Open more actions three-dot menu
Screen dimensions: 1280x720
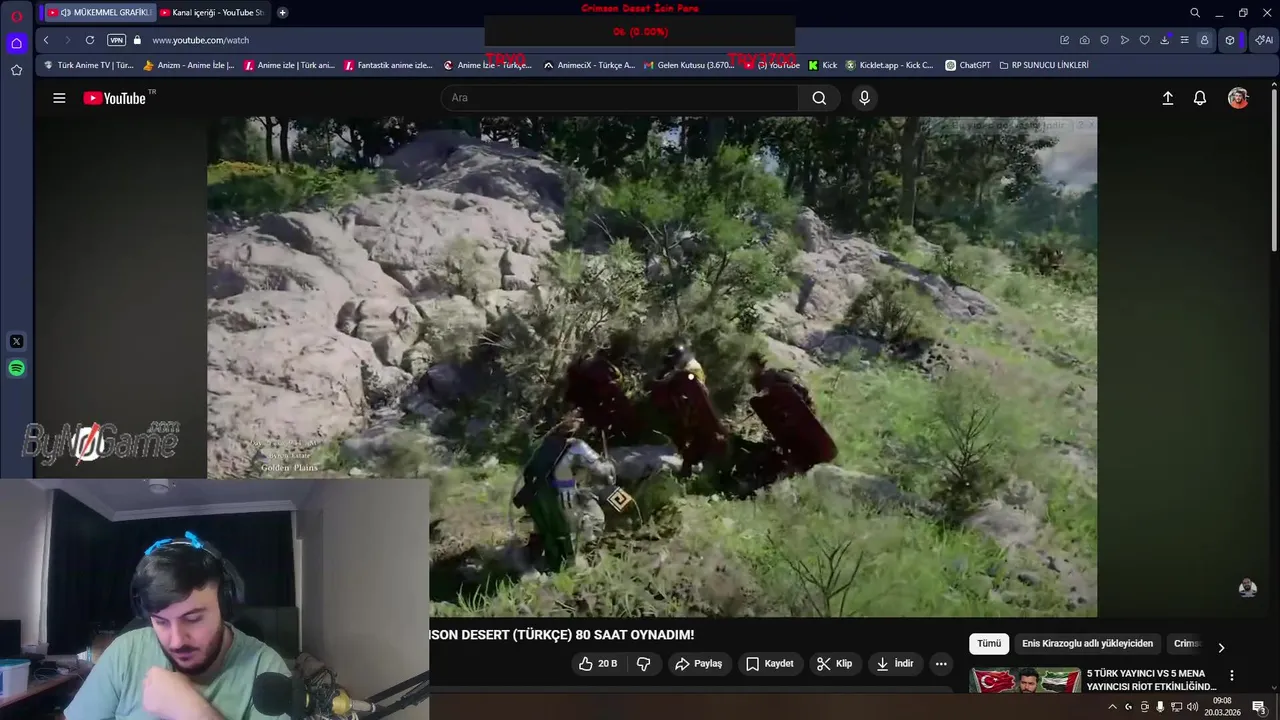[941, 664]
